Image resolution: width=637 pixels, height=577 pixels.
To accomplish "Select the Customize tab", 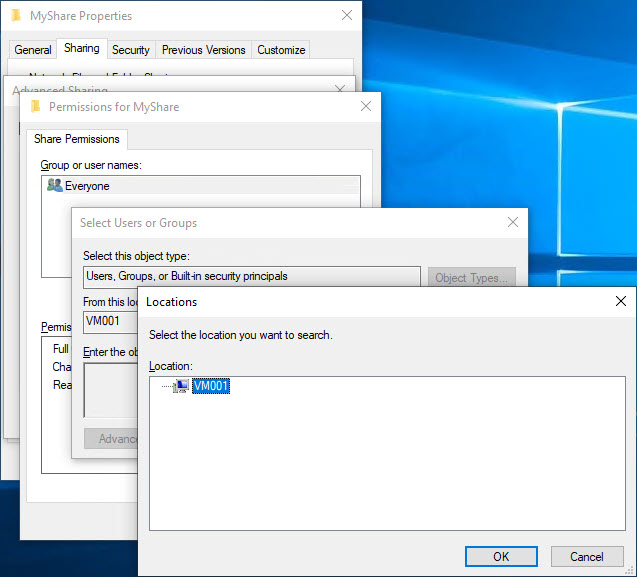I will [x=281, y=50].
